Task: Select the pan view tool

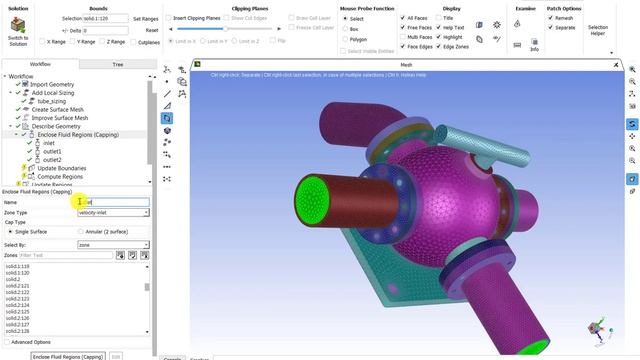Action: pos(632,136)
